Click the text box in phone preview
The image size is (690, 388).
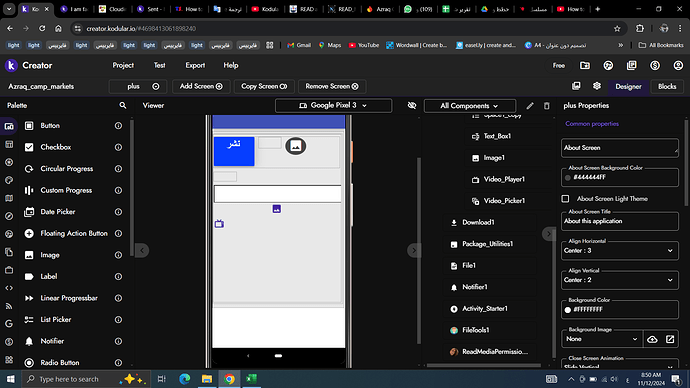[x=278, y=194]
